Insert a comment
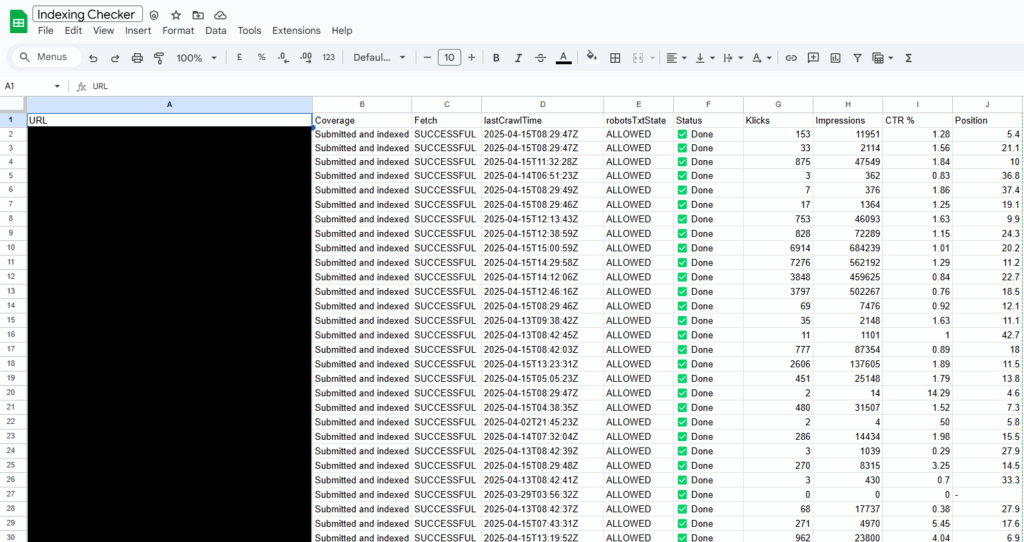 (x=813, y=58)
